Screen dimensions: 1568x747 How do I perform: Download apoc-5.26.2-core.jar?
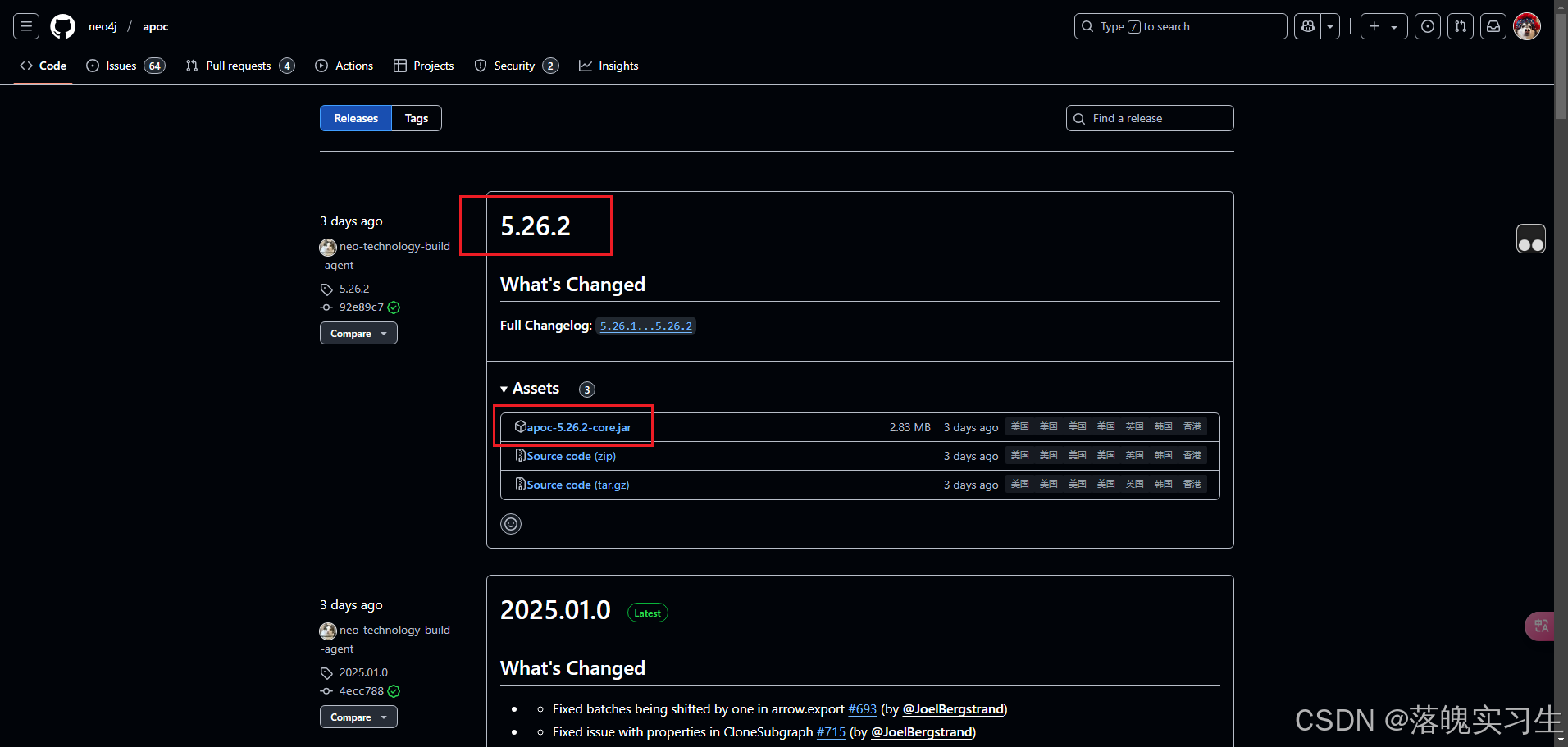[579, 427]
